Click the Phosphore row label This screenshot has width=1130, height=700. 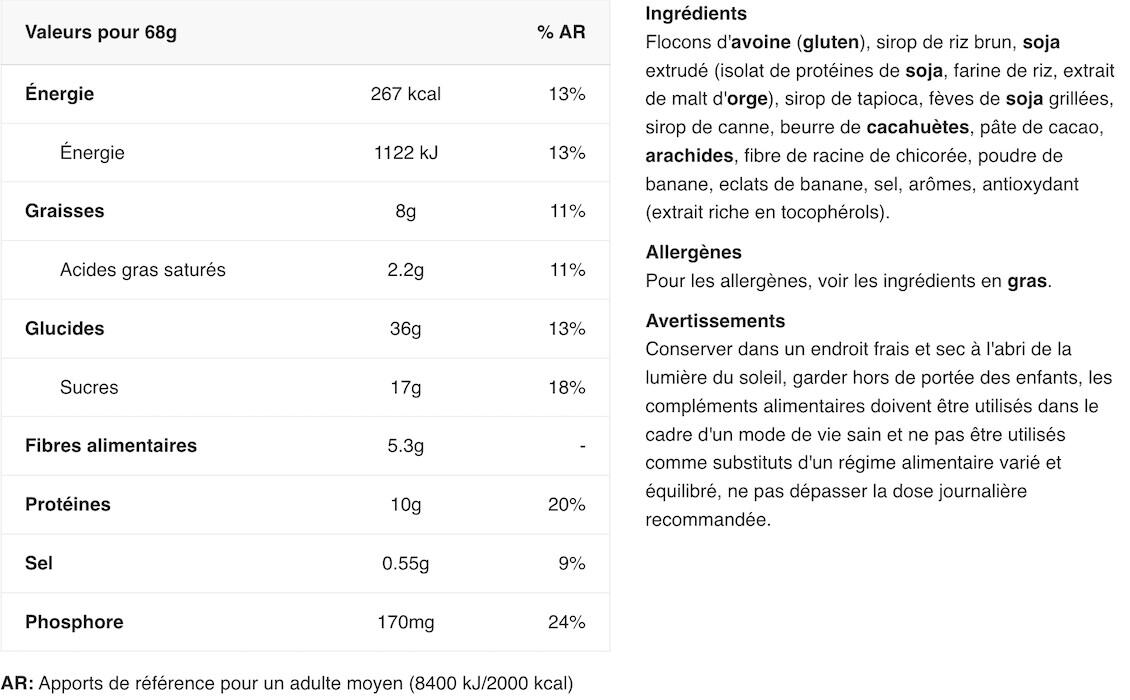pyautogui.click(x=74, y=622)
